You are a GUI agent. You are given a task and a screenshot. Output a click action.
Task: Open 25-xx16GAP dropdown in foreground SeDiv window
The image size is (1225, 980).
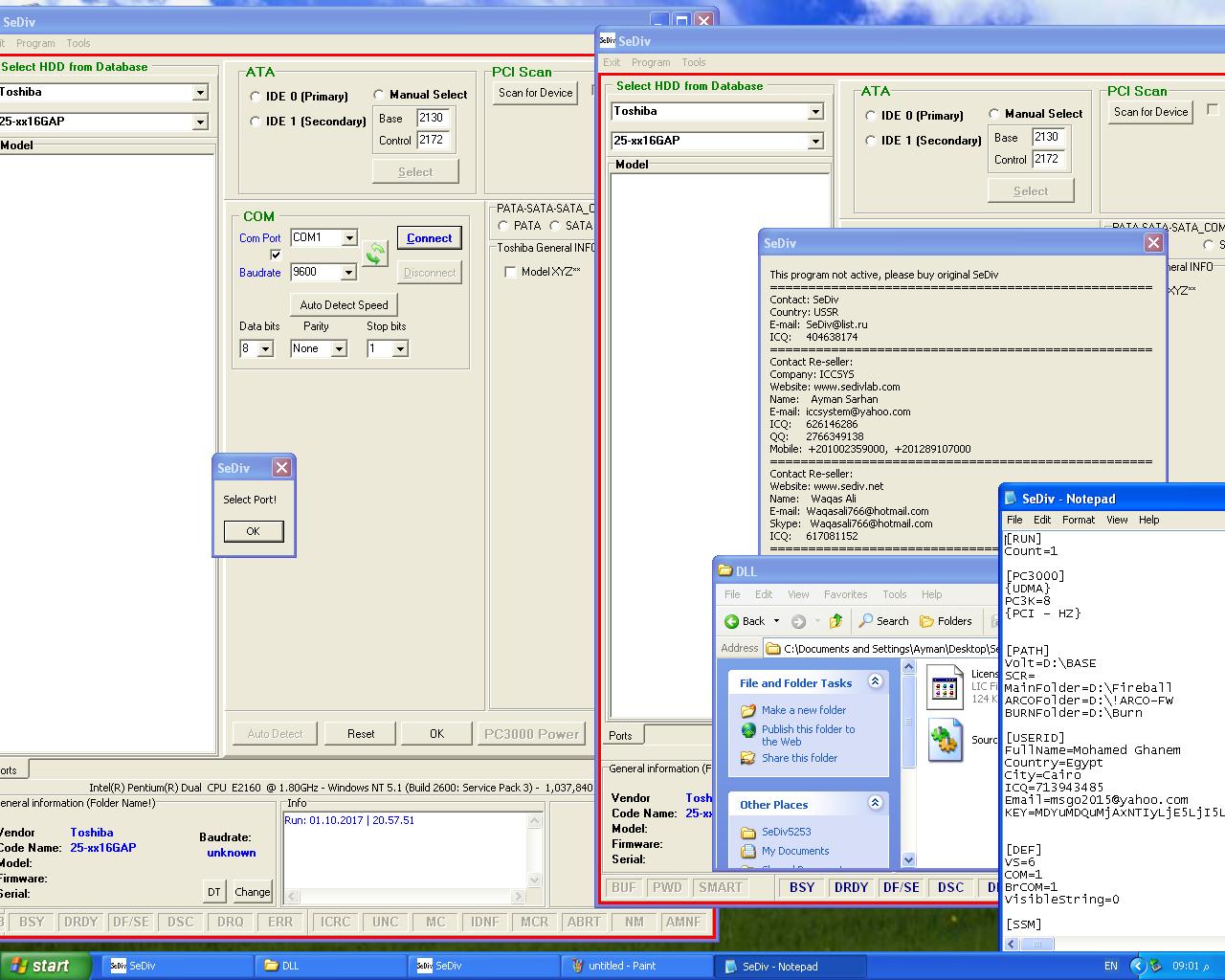click(815, 141)
